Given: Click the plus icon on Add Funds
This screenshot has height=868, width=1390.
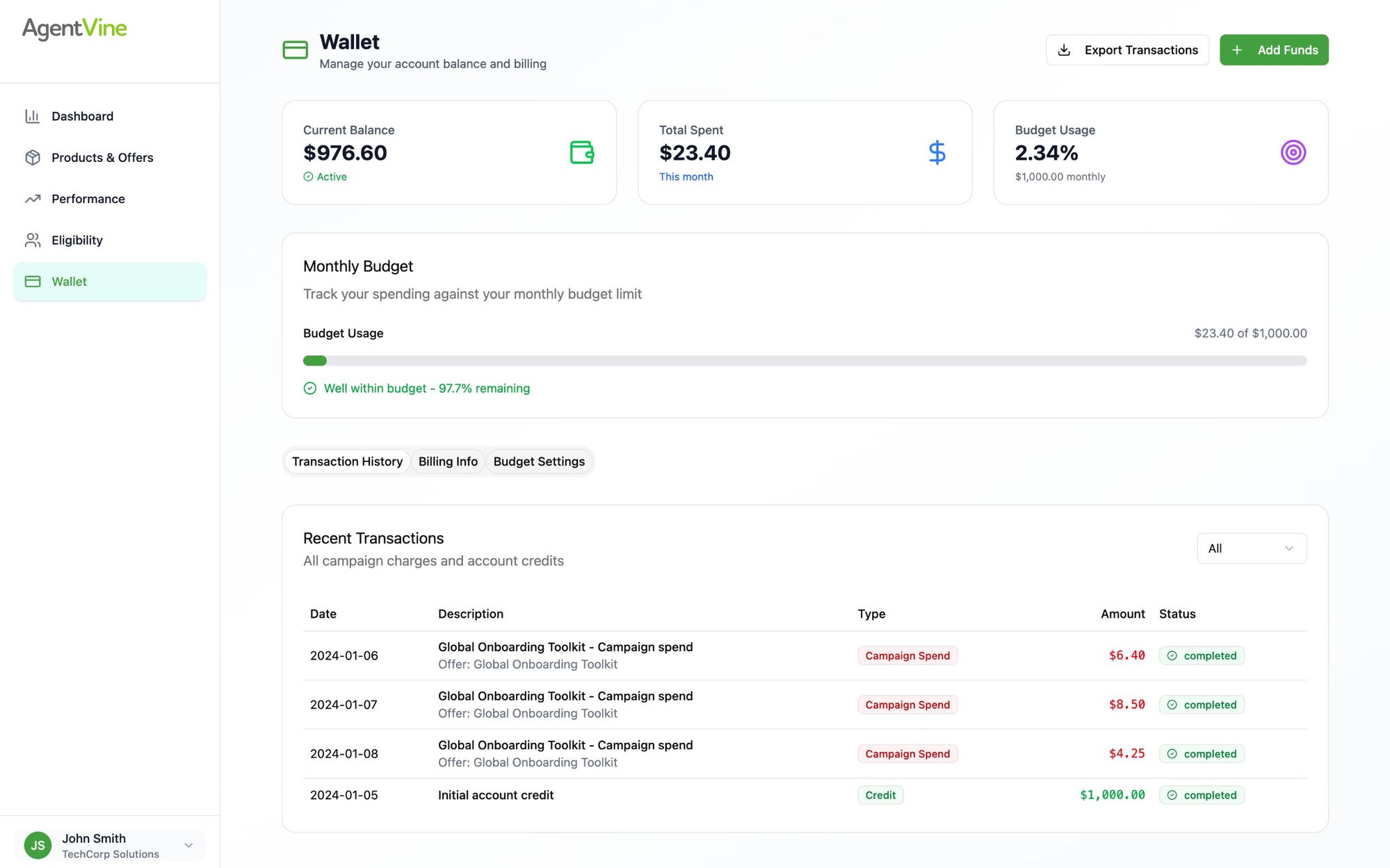Looking at the screenshot, I should 1237,50.
